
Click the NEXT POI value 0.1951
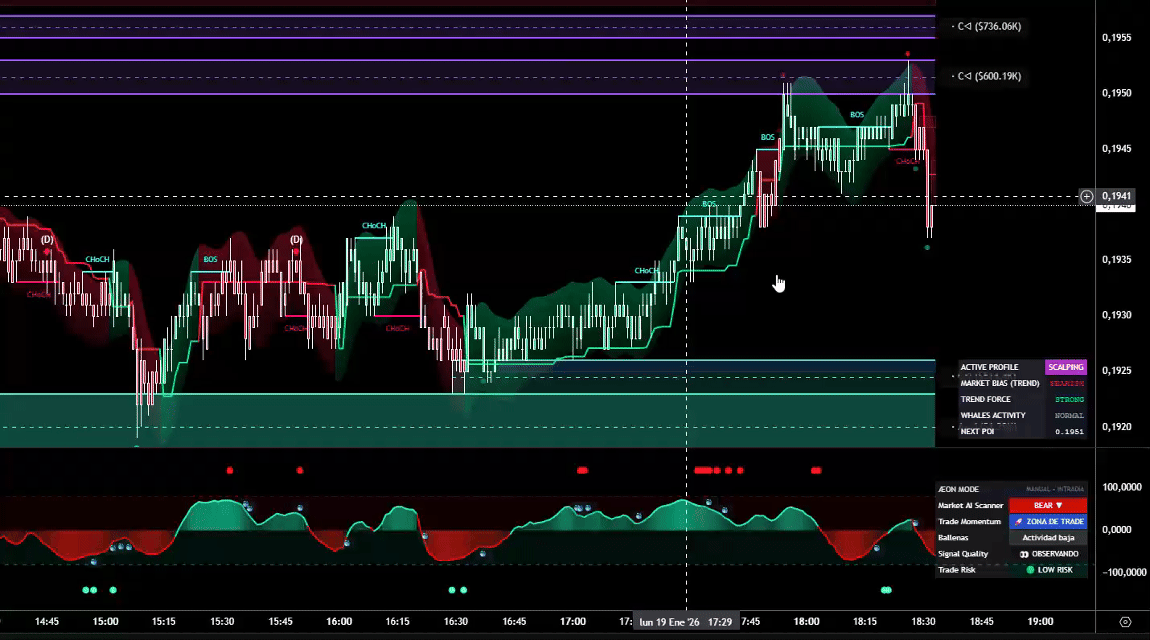(x=1069, y=432)
